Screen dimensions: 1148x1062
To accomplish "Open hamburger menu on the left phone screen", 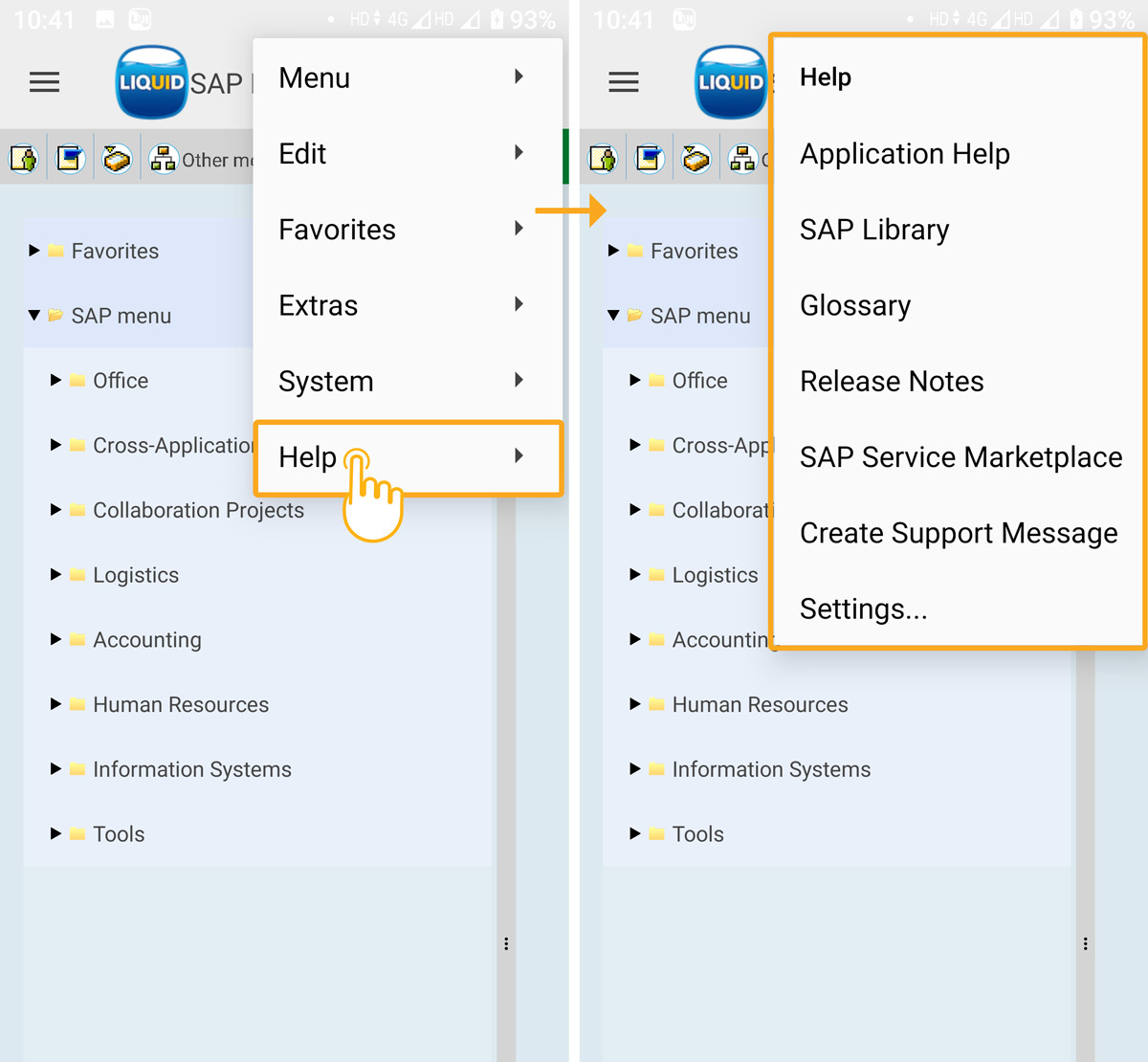I will tap(45, 82).
